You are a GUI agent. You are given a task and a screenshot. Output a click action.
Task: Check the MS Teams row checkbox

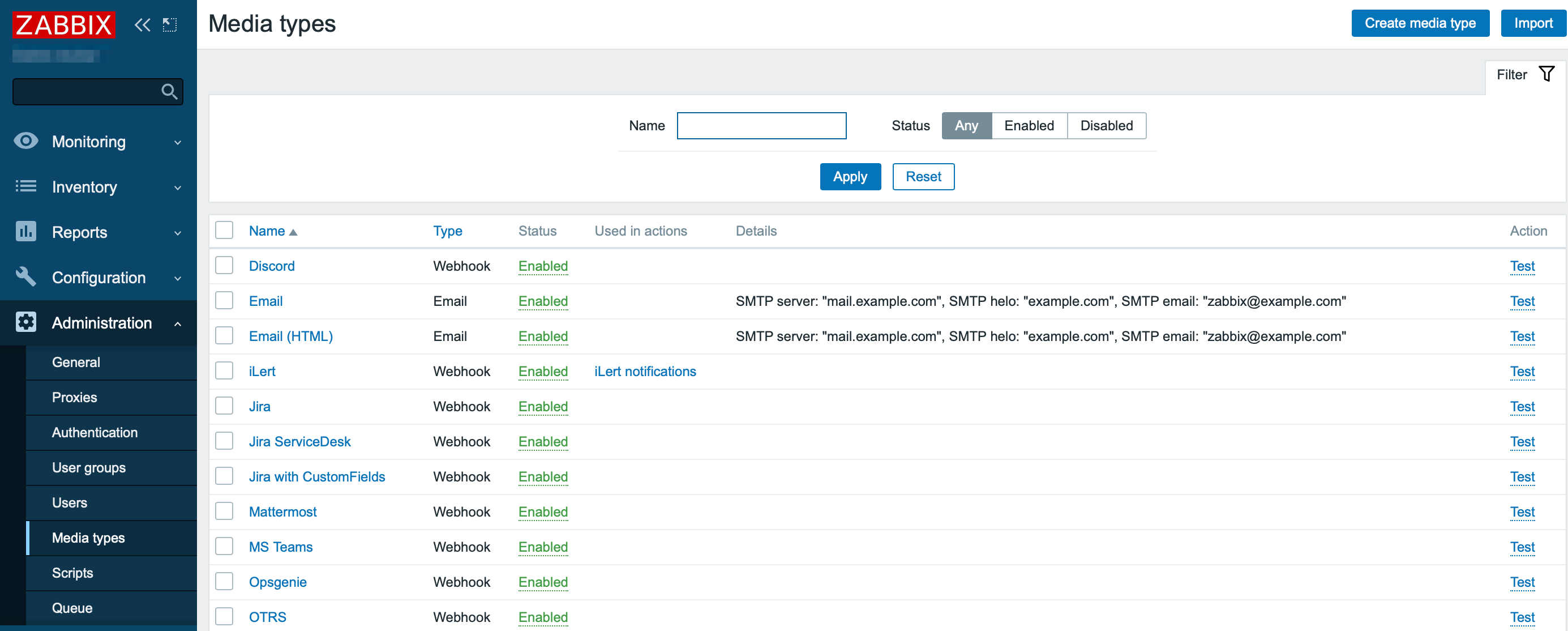224,547
